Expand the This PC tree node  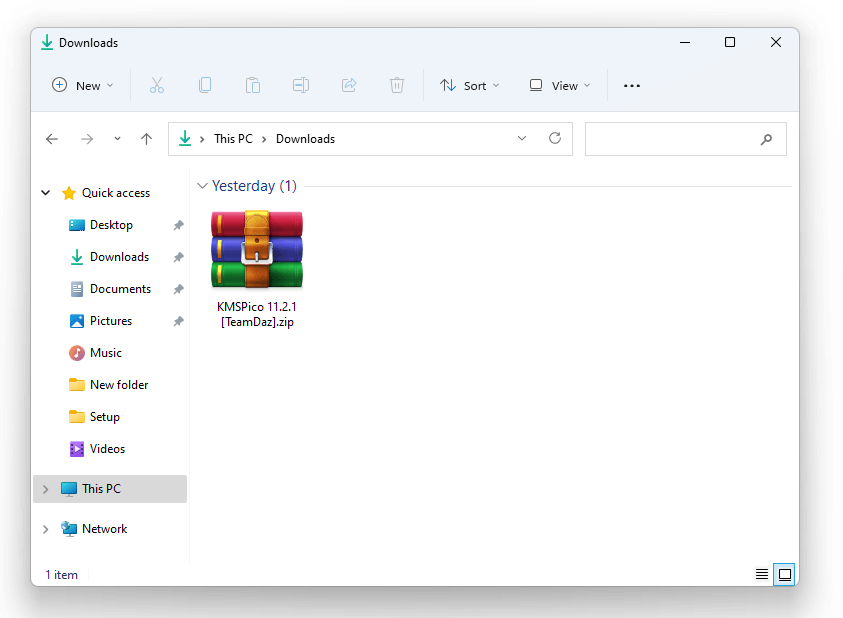click(x=46, y=489)
